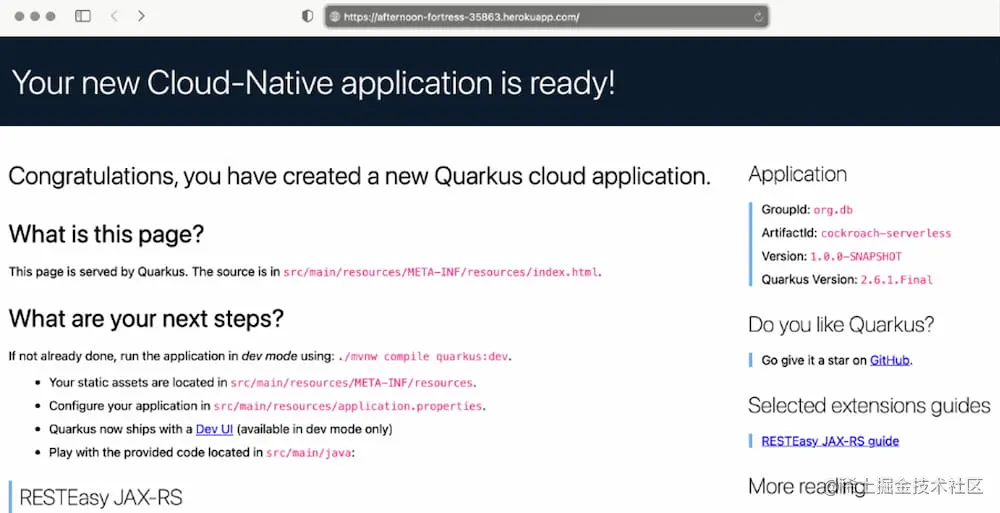Image resolution: width=1000 pixels, height=513 pixels.
Task: Toggle the Safari sidebar icon
Action: pyautogui.click(x=83, y=16)
